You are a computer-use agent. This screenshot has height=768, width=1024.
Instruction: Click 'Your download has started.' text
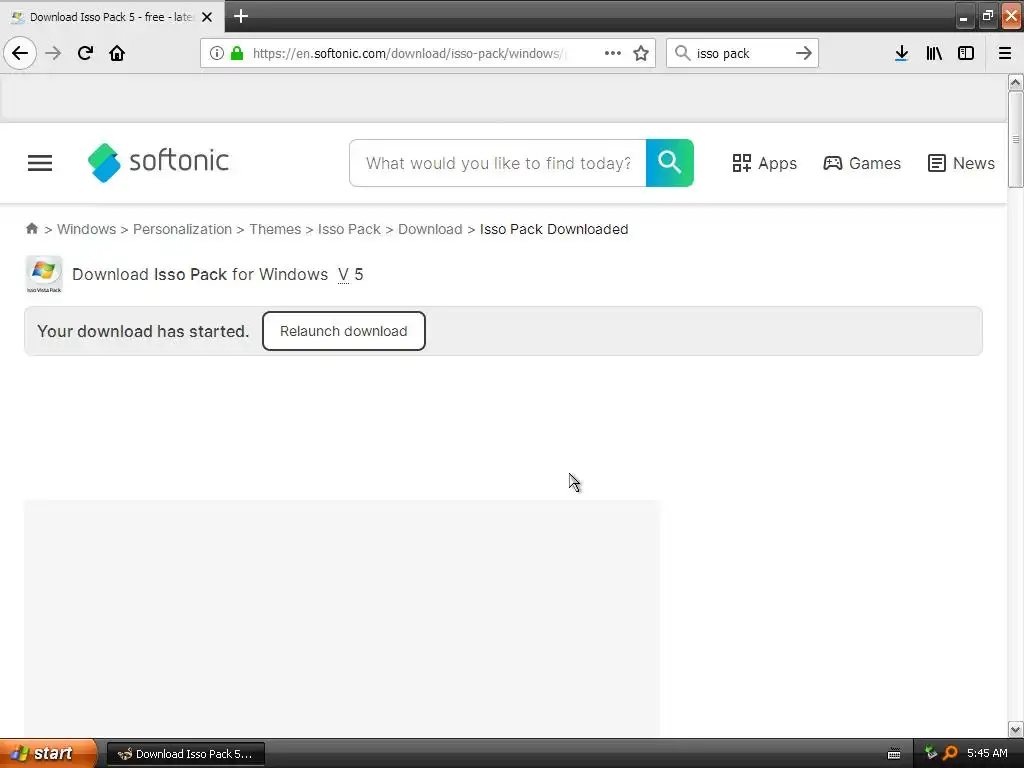click(x=143, y=331)
